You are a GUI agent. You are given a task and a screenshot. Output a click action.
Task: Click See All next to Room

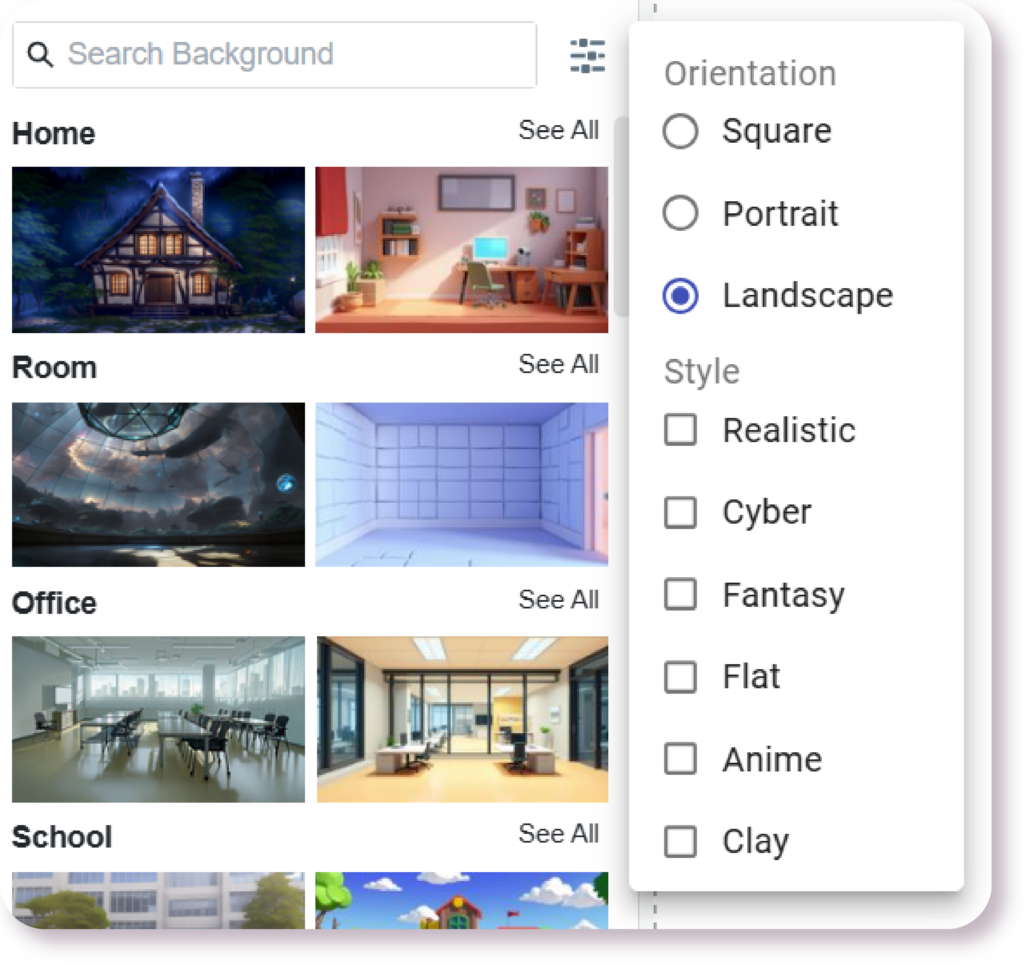pos(558,365)
